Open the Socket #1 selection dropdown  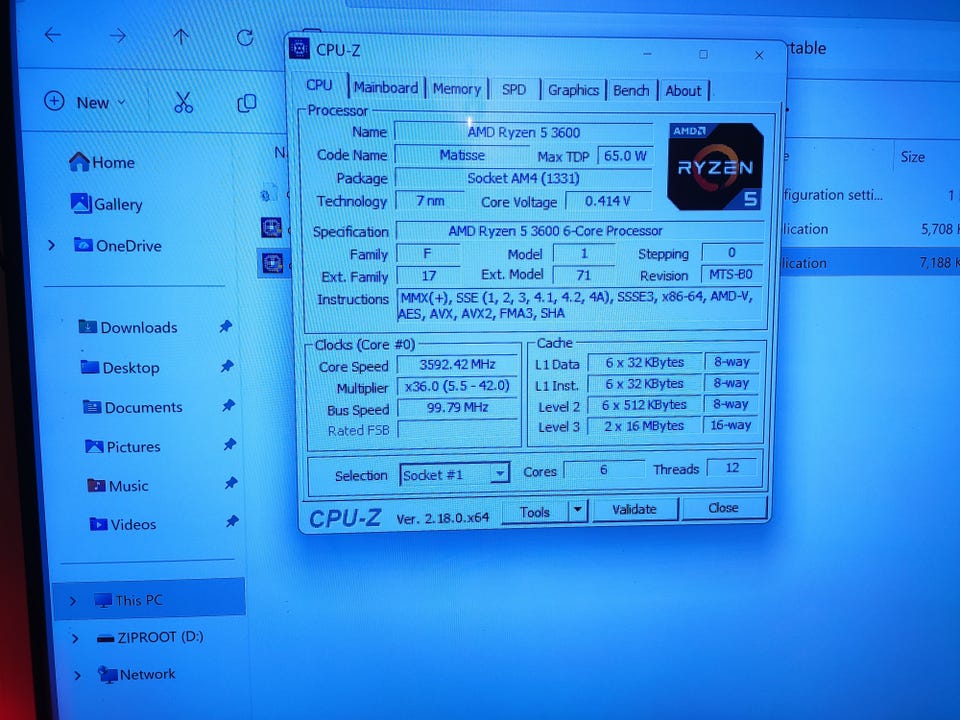pos(454,474)
